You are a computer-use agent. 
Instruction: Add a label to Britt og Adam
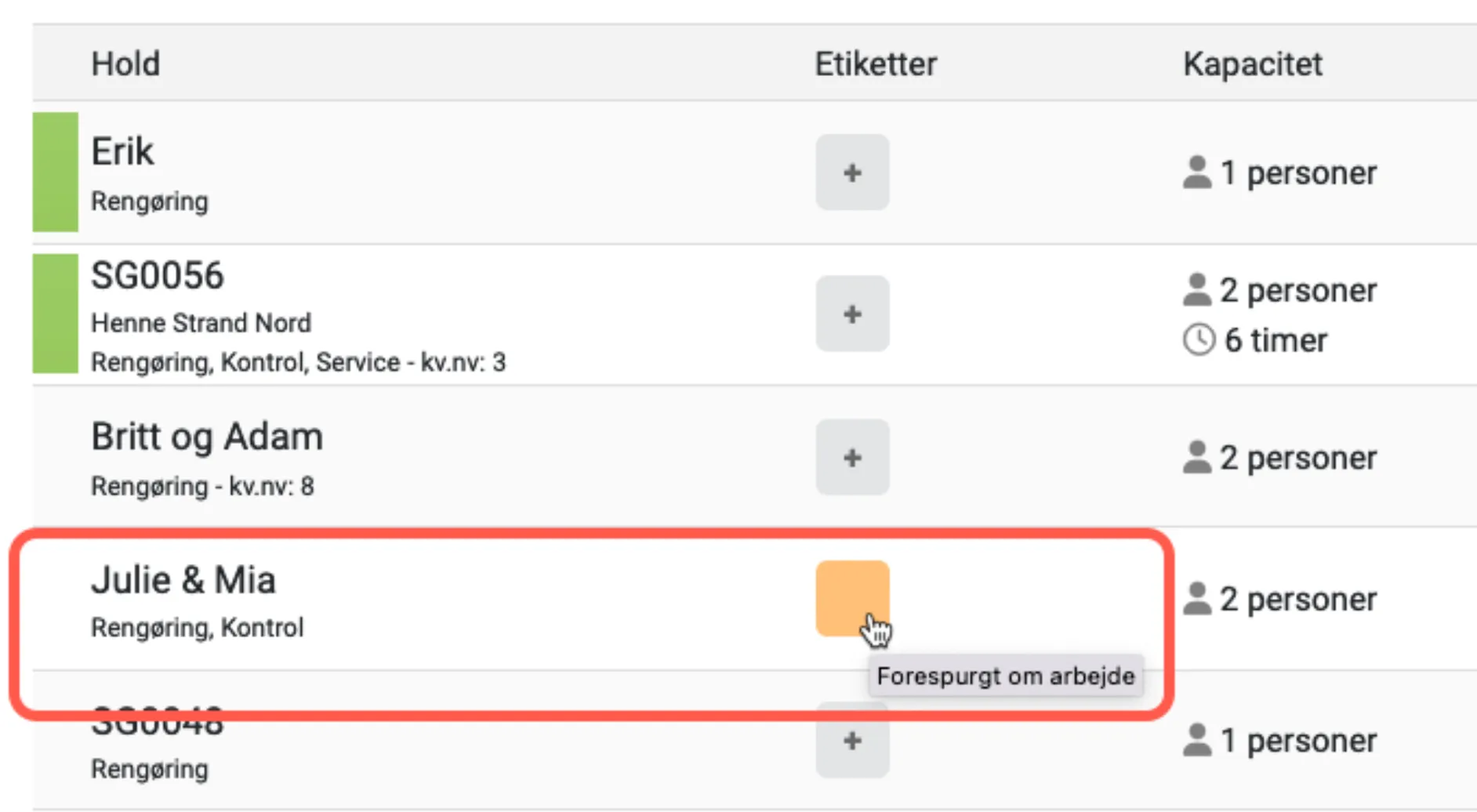[852, 457]
